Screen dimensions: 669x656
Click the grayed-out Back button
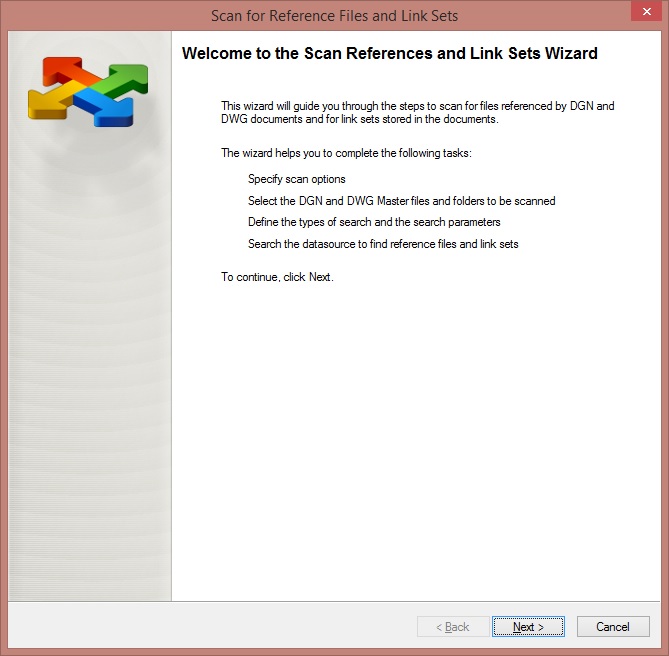[453, 627]
